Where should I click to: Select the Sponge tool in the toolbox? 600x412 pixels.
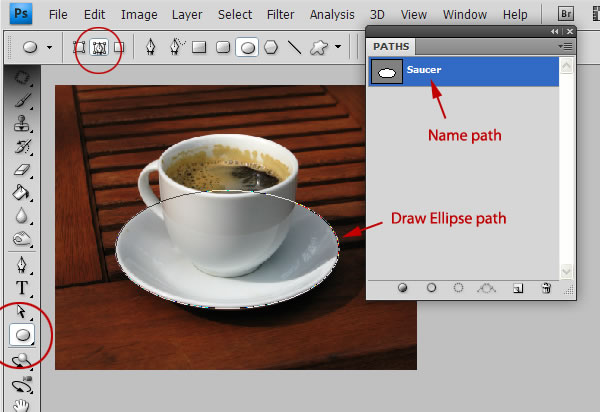[x=22, y=239]
